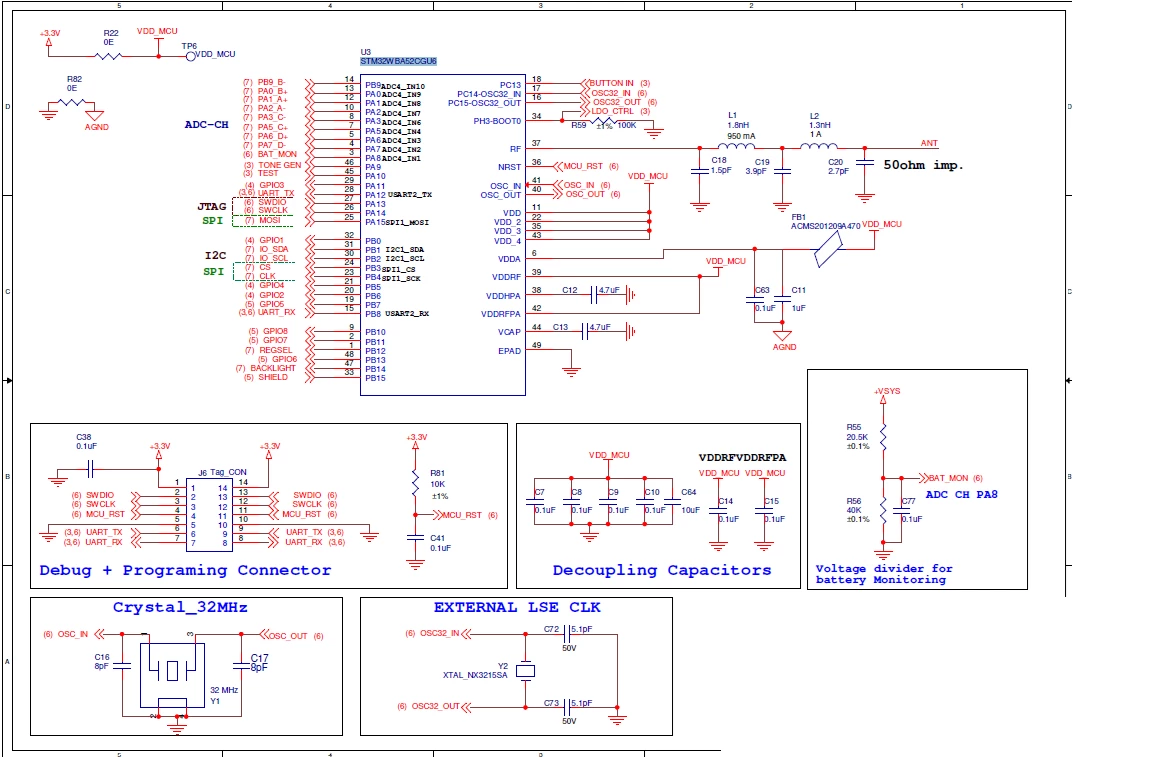Click the ANT net label on RF line
1152x757 pixels.
coord(929,143)
